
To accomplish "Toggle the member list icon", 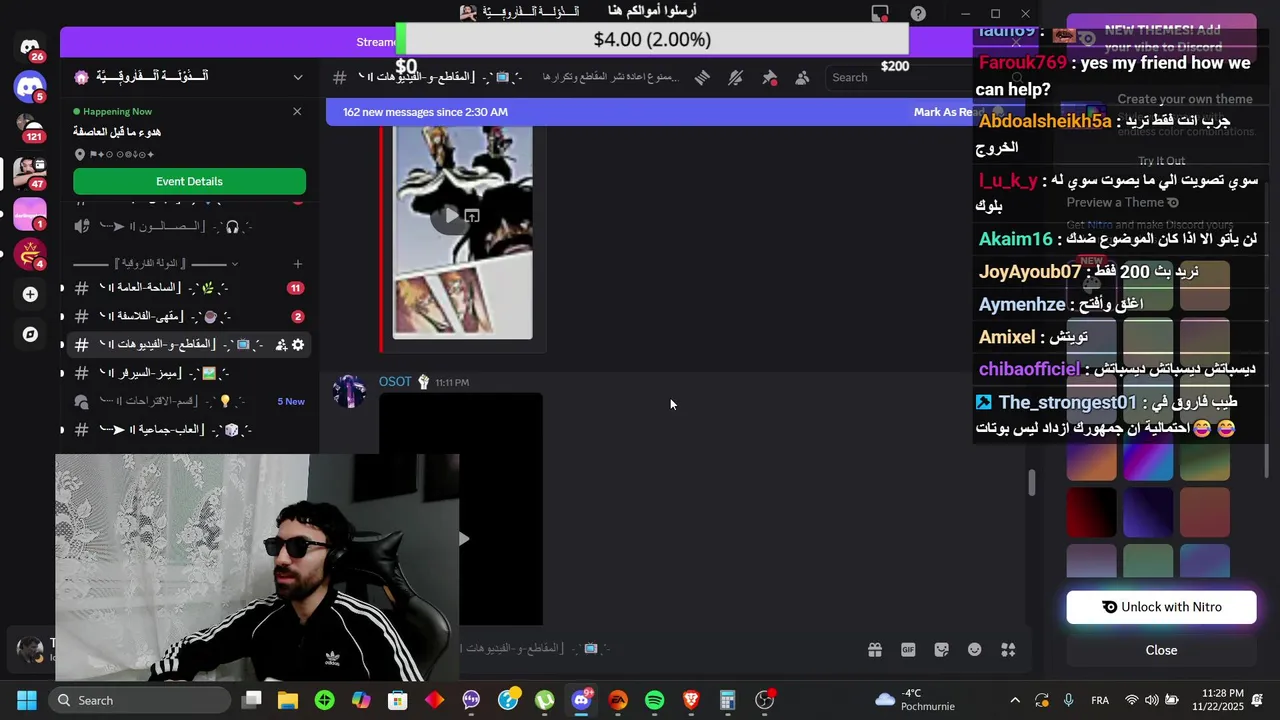I will point(802,77).
